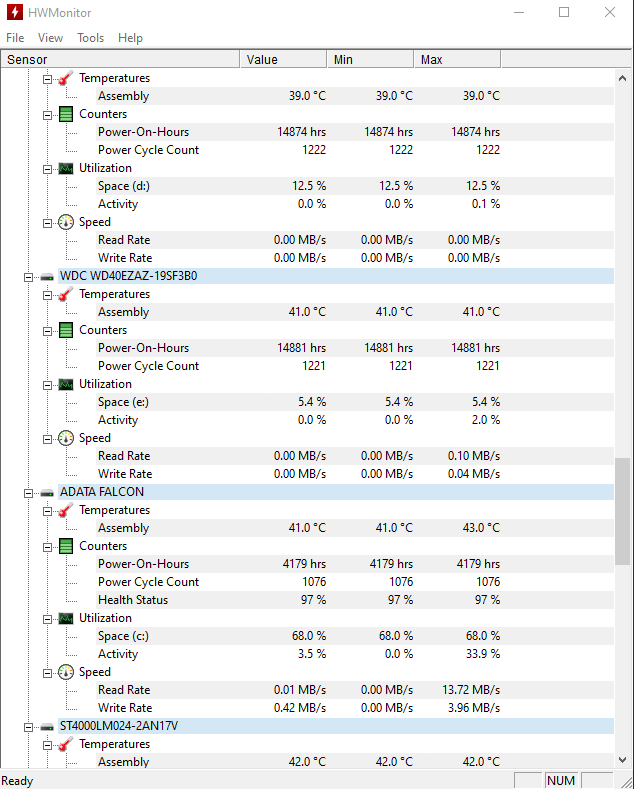Collapse the ADATA FALCON drive node

tap(28, 493)
